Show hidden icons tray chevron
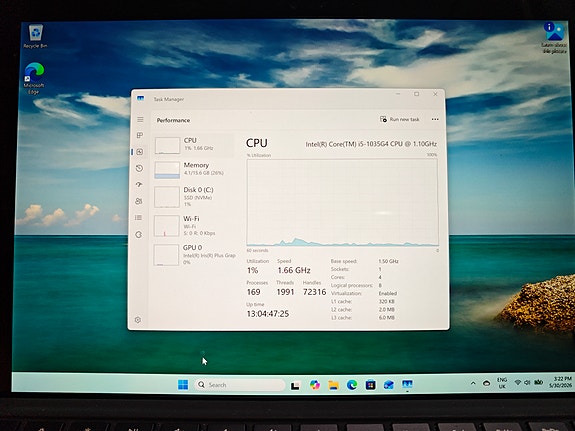The image size is (575, 431). point(473,383)
